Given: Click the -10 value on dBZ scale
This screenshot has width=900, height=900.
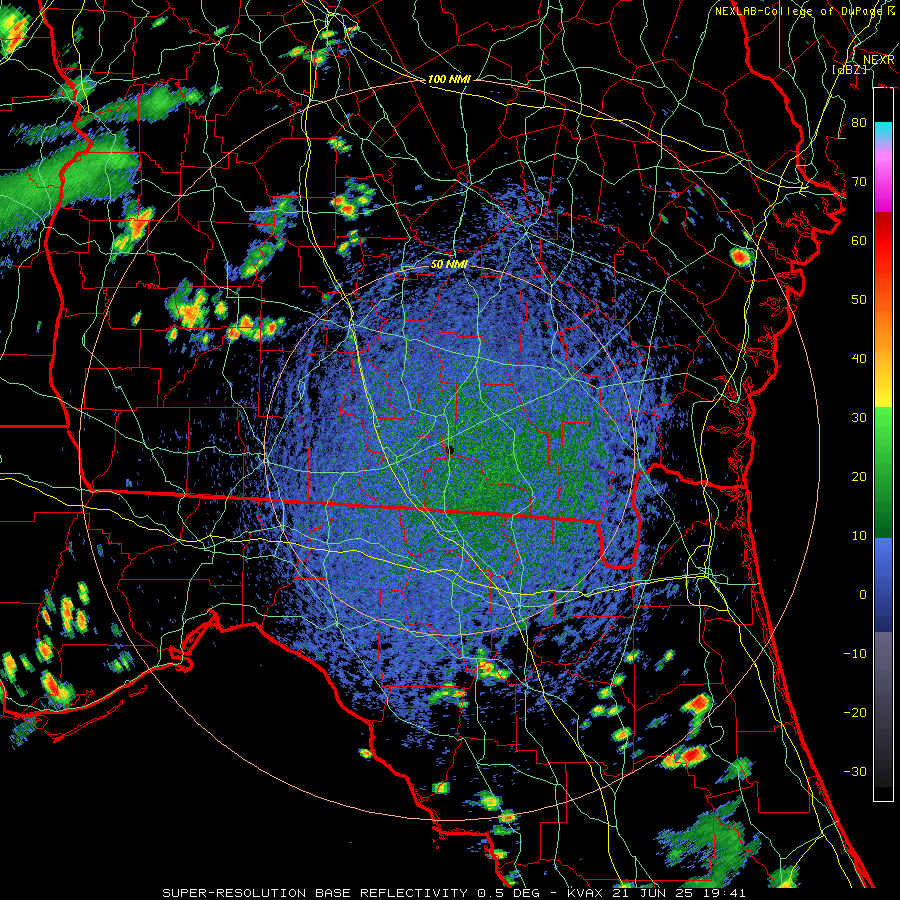Looking at the screenshot, I should [x=855, y=654].
